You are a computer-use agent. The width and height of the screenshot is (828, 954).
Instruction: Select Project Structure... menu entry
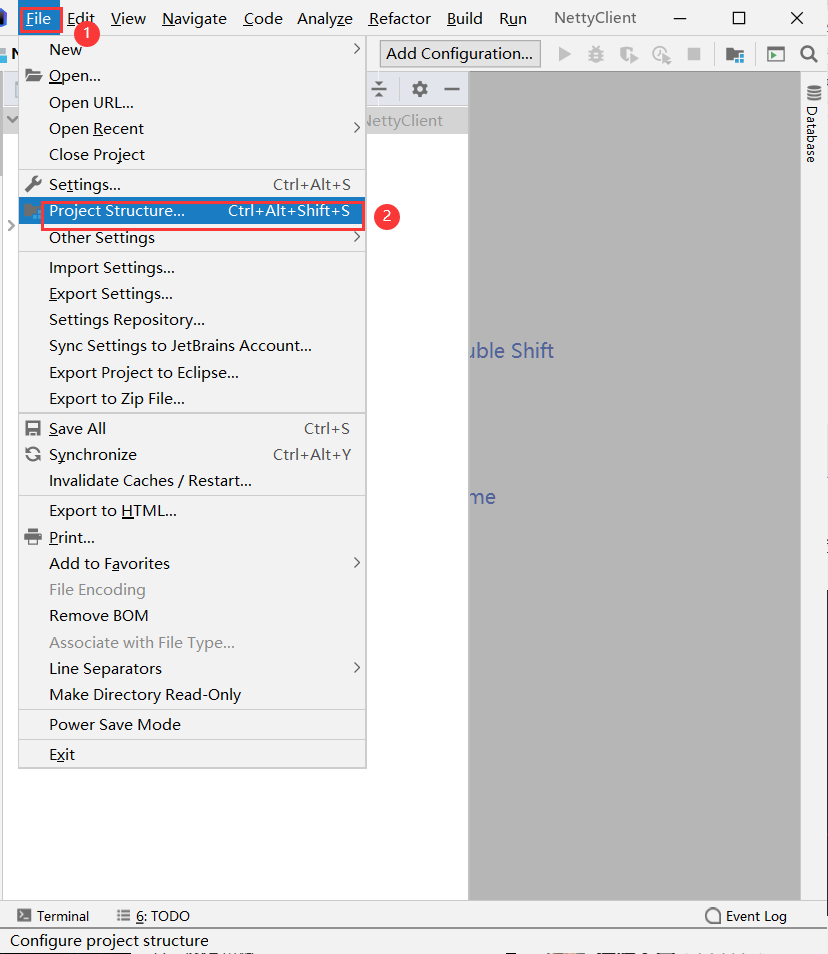tap(192, 211)
